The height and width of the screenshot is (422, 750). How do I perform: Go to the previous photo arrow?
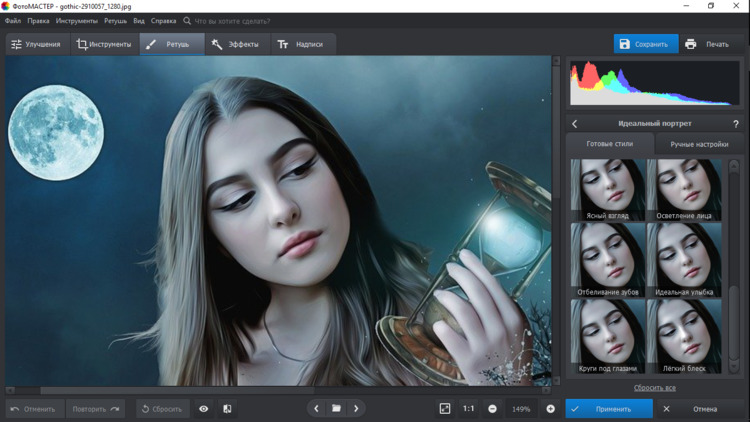[316, 409]
